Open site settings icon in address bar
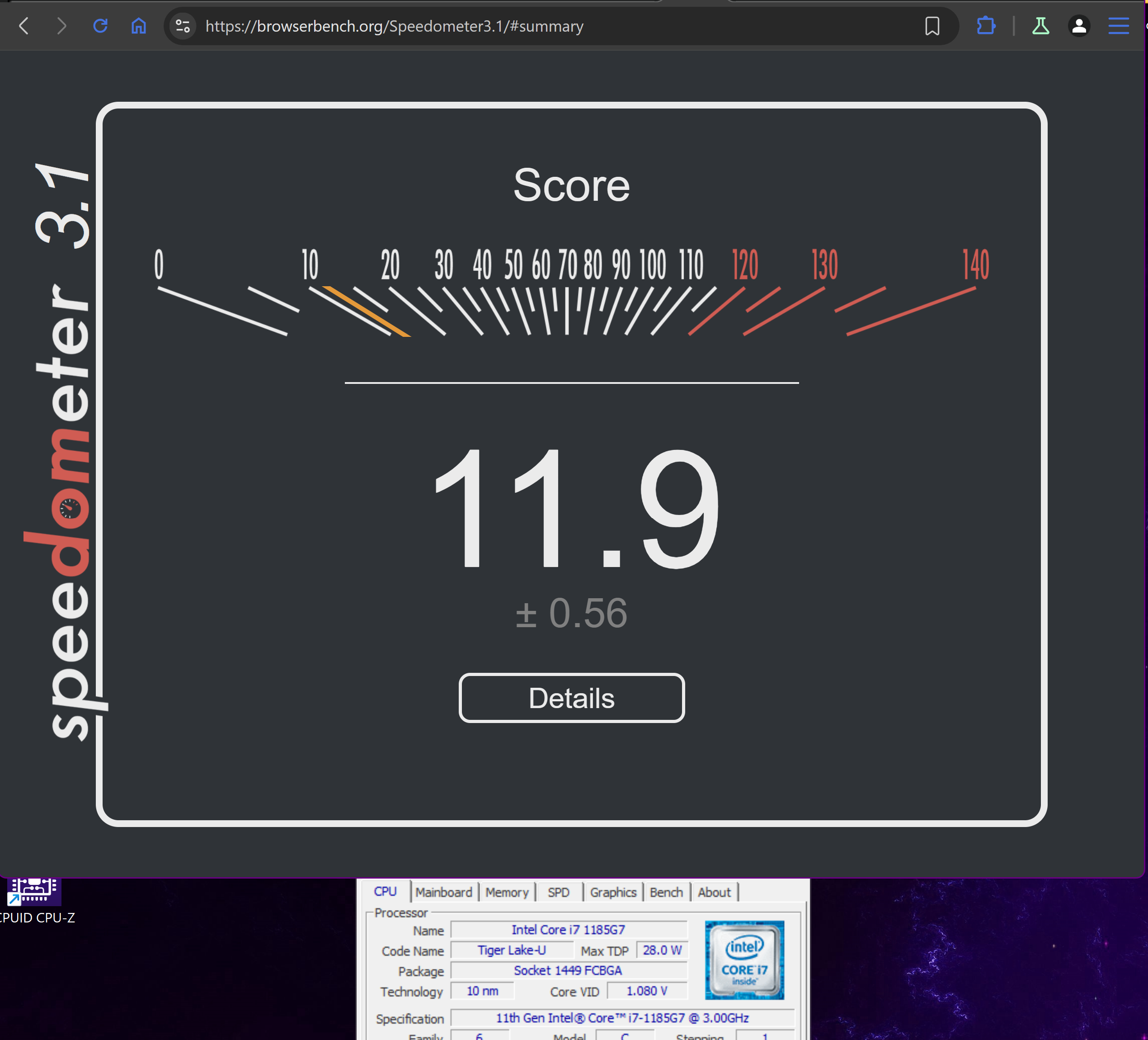The height and width of the screenshot is (1040, 1148). [183, 26]
